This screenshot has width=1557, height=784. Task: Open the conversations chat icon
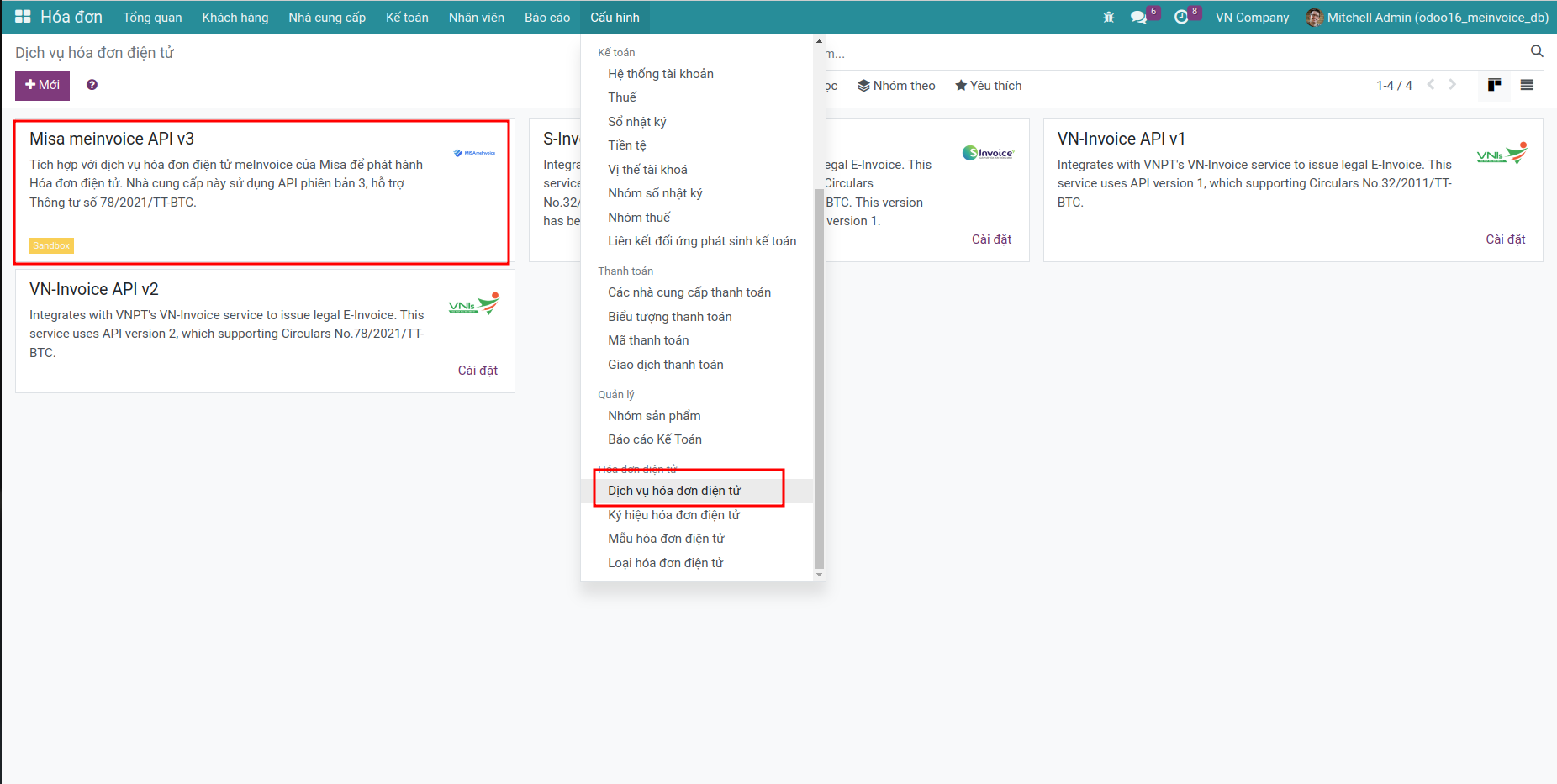(1138, 17)
